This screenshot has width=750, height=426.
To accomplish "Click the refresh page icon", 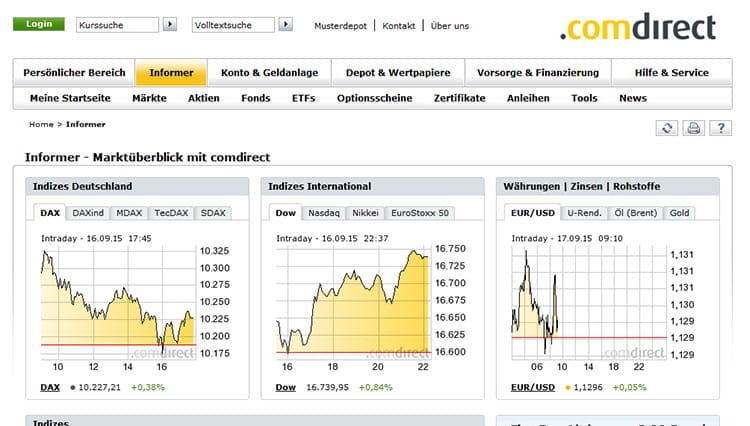I will tap(666, 128).
